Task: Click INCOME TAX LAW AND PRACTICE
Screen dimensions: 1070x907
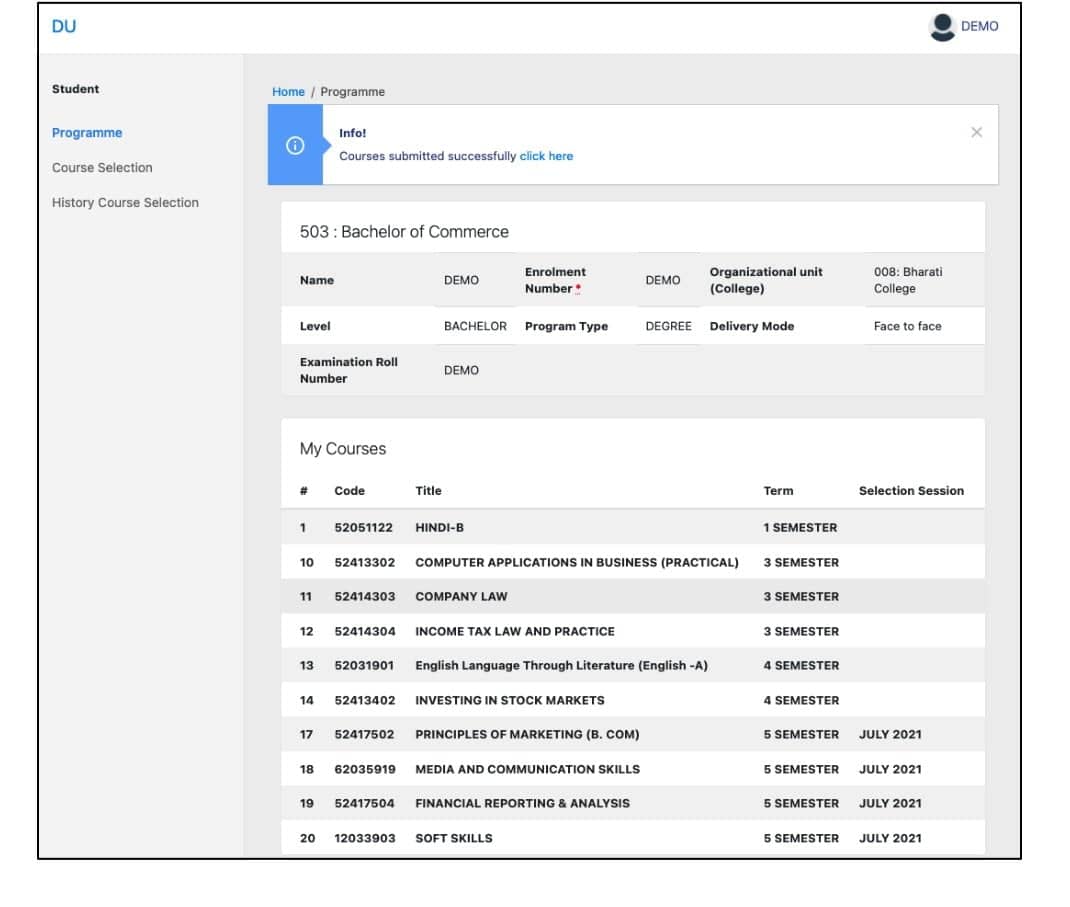Action: [x=515, y=632]
